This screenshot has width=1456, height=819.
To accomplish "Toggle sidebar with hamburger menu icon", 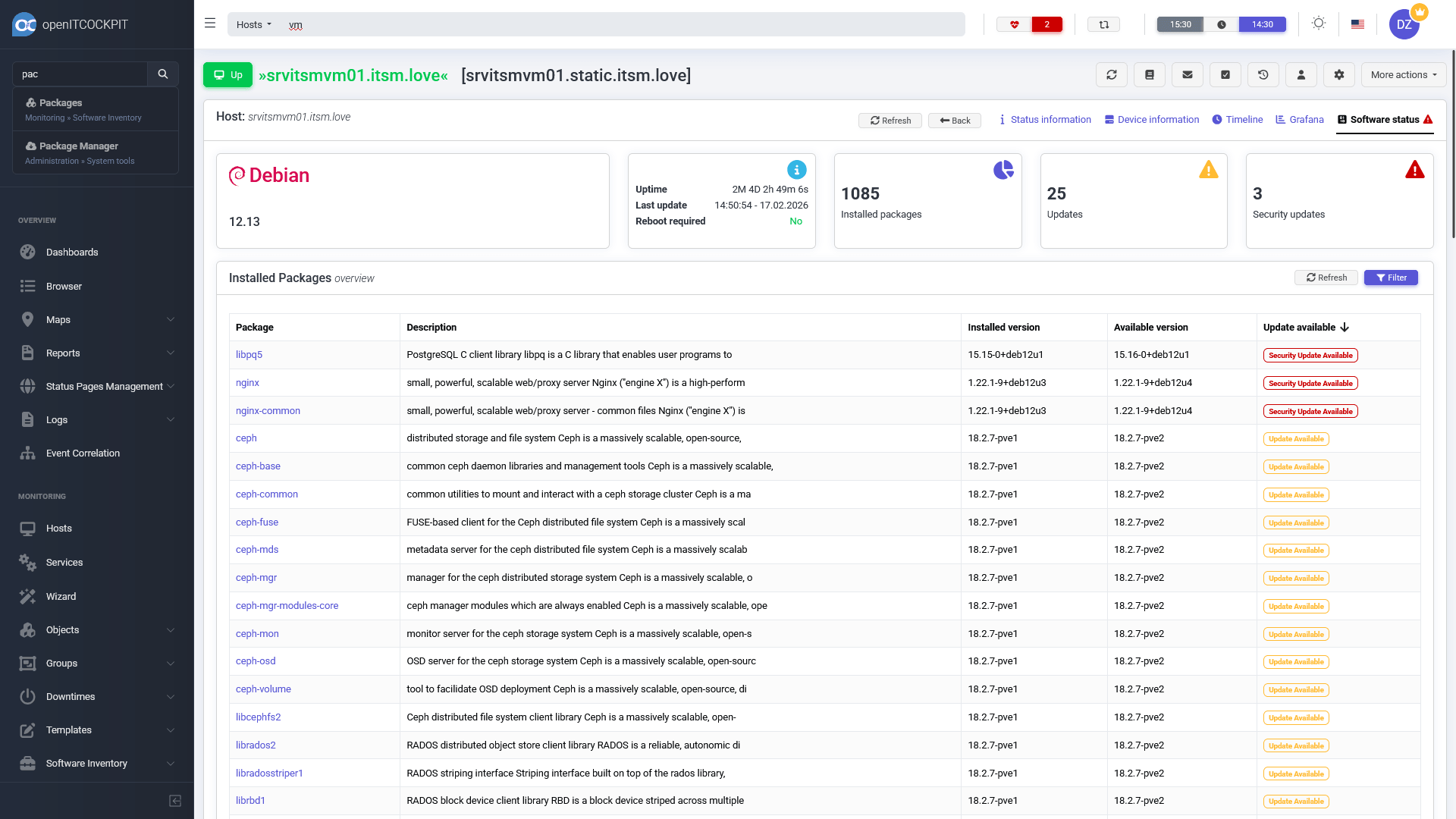I will click(210, 24).
